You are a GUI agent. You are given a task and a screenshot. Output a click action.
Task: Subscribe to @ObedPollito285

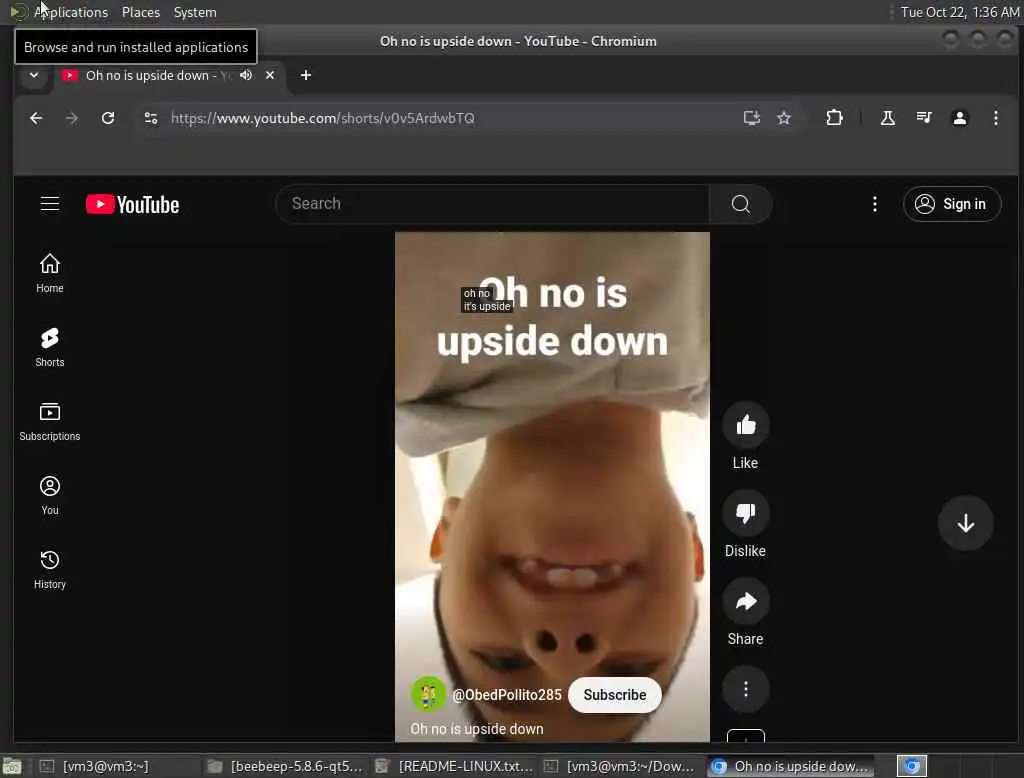[x=615, y=694]
